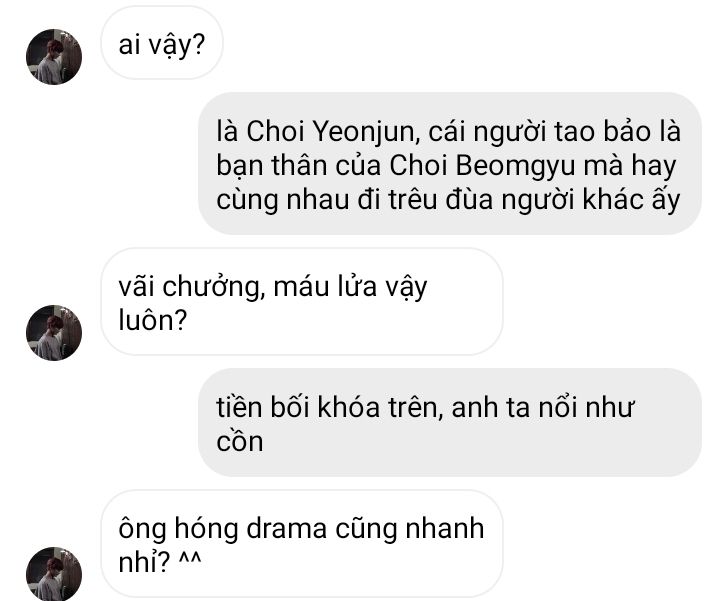Image resolution: width=720 pixels, height=601 pixels.
Task: Tap the 'vãi chưởng, máu lửa vậy luôn?' bubble
Action: pos(302,302)
